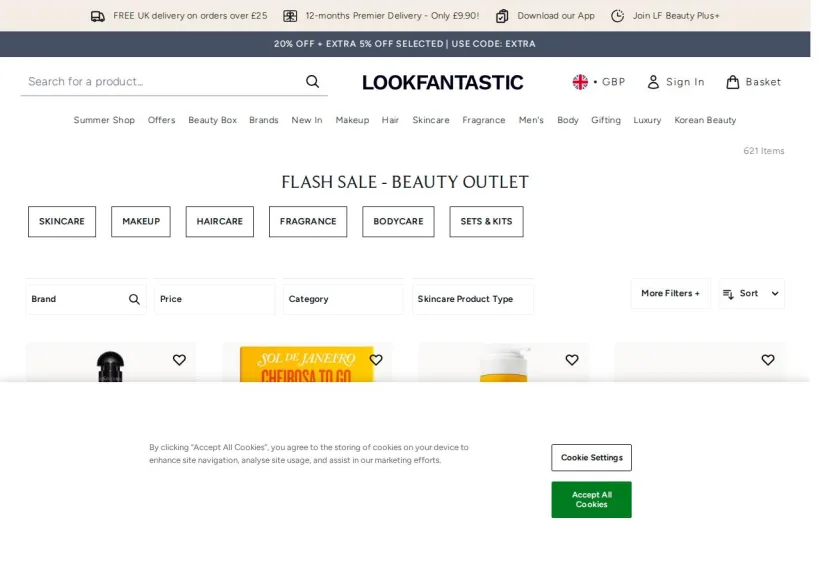Open Cookie Settings
Image resolution: width=820 pixels, height=577 pixels.
pyautogui.click(x=591, y=458)
